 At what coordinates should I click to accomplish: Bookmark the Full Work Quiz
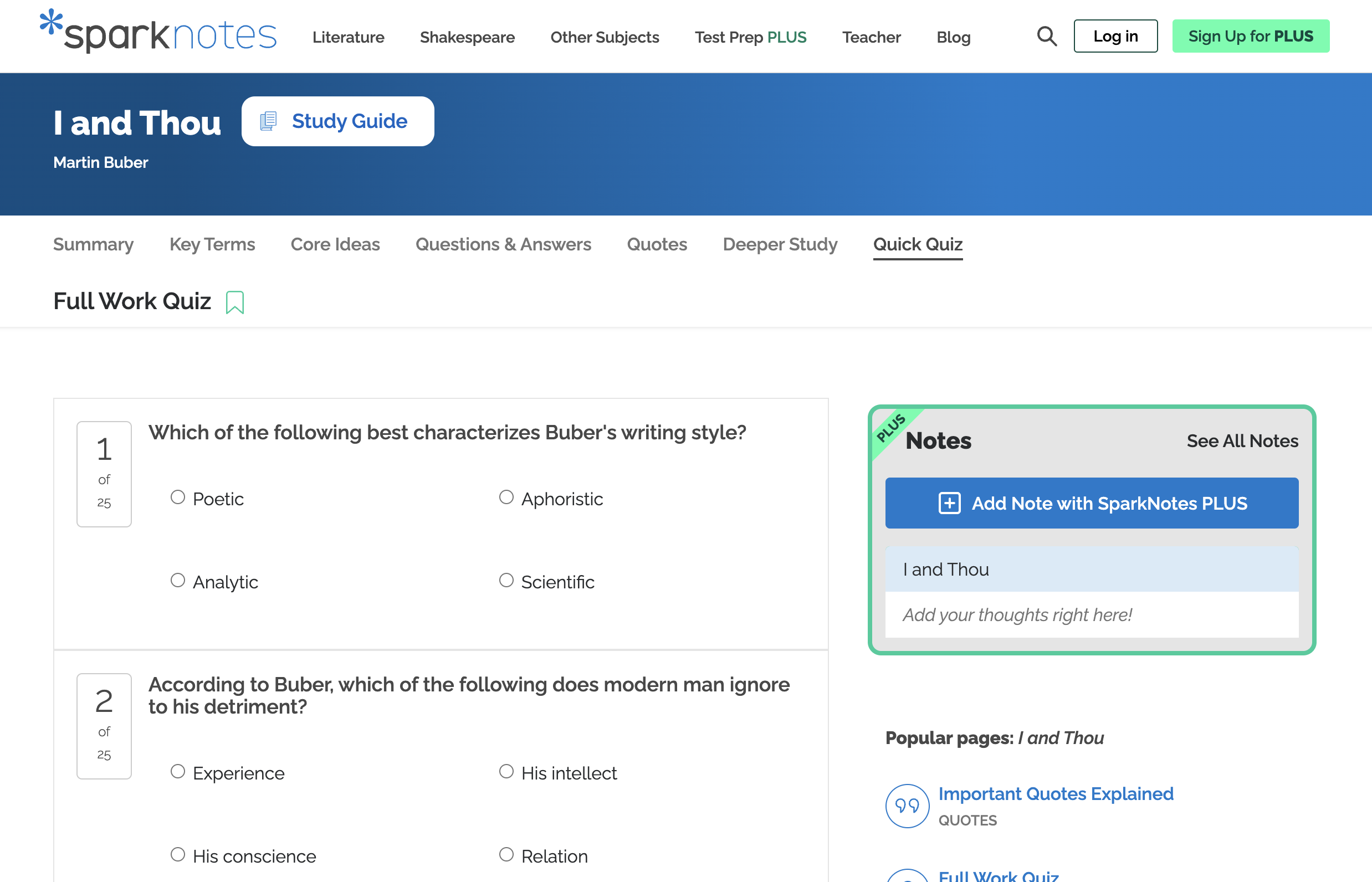point(234,302)
